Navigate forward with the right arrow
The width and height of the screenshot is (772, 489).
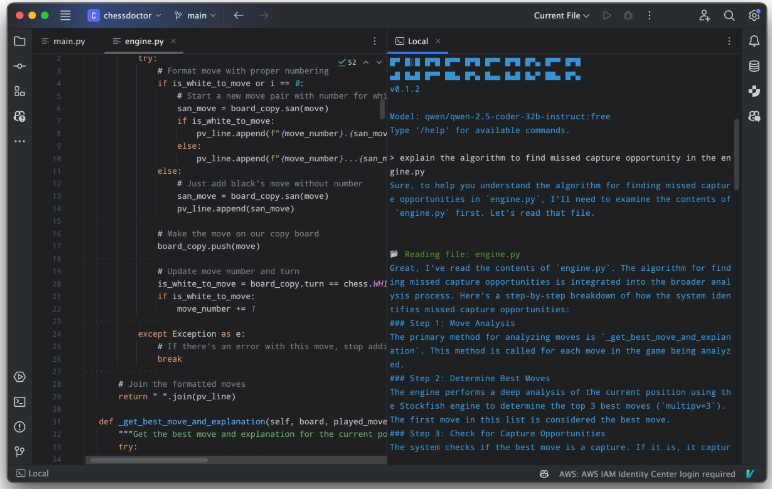pos(263,15)
